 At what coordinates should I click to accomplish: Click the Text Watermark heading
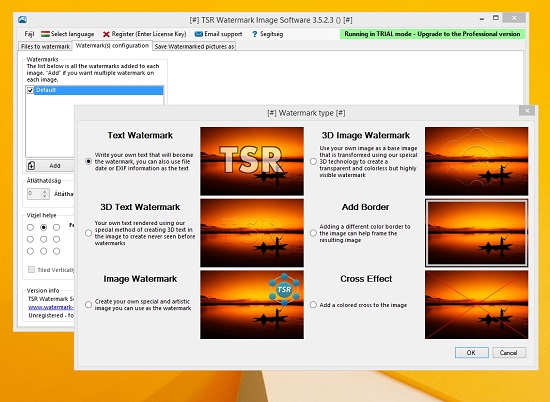click(x=140, y=135)
